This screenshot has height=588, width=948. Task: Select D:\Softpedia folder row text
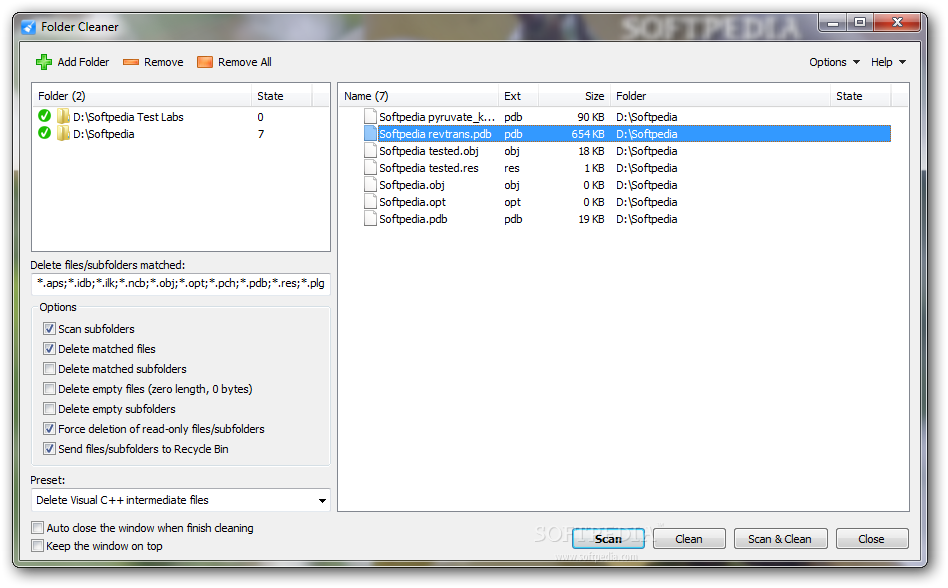click(x=103, y=134)
